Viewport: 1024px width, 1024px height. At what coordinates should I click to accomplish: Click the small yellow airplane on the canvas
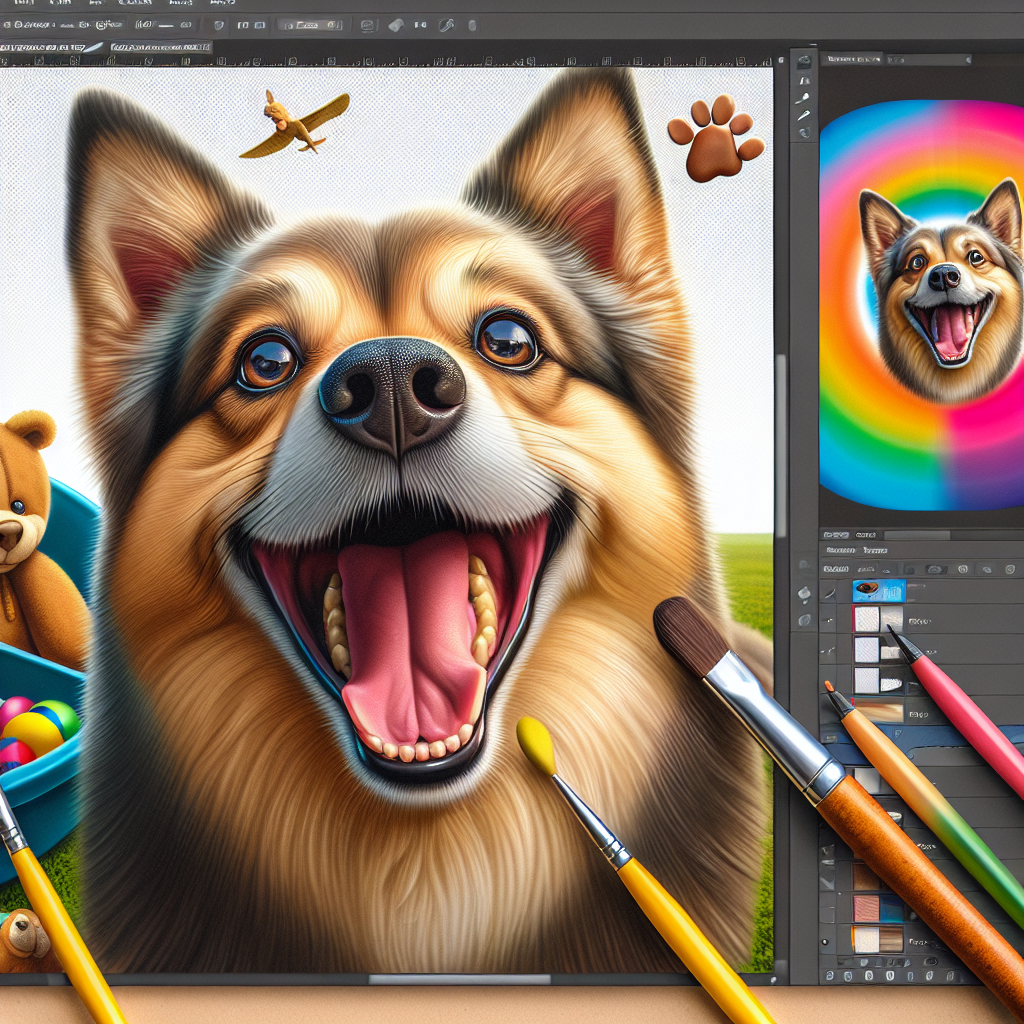(x=295, y=125)
